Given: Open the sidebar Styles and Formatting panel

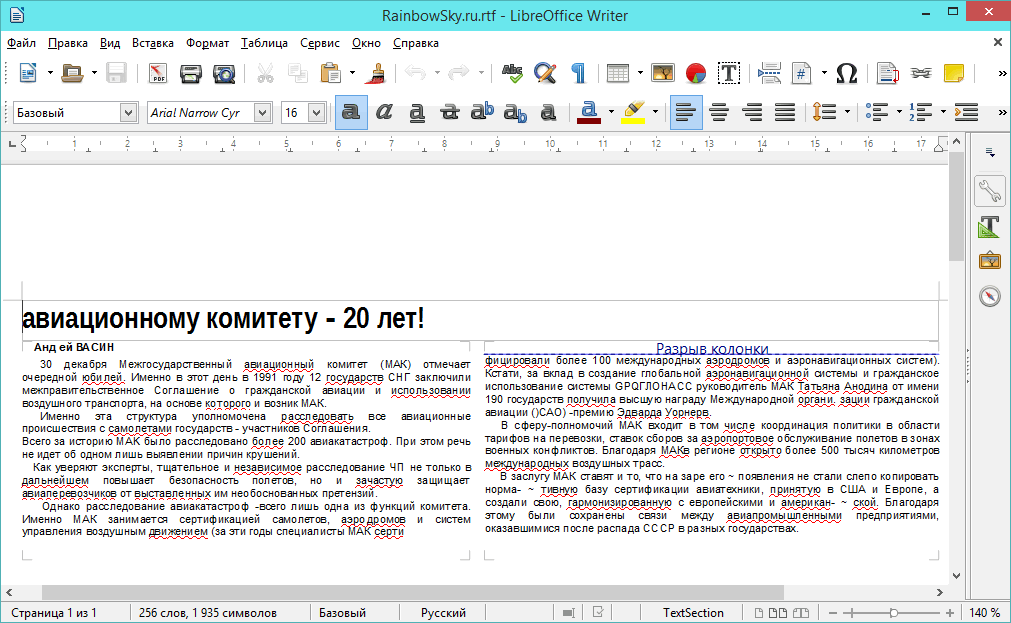Looking at the screenshot, I should [x=990, y=226].
